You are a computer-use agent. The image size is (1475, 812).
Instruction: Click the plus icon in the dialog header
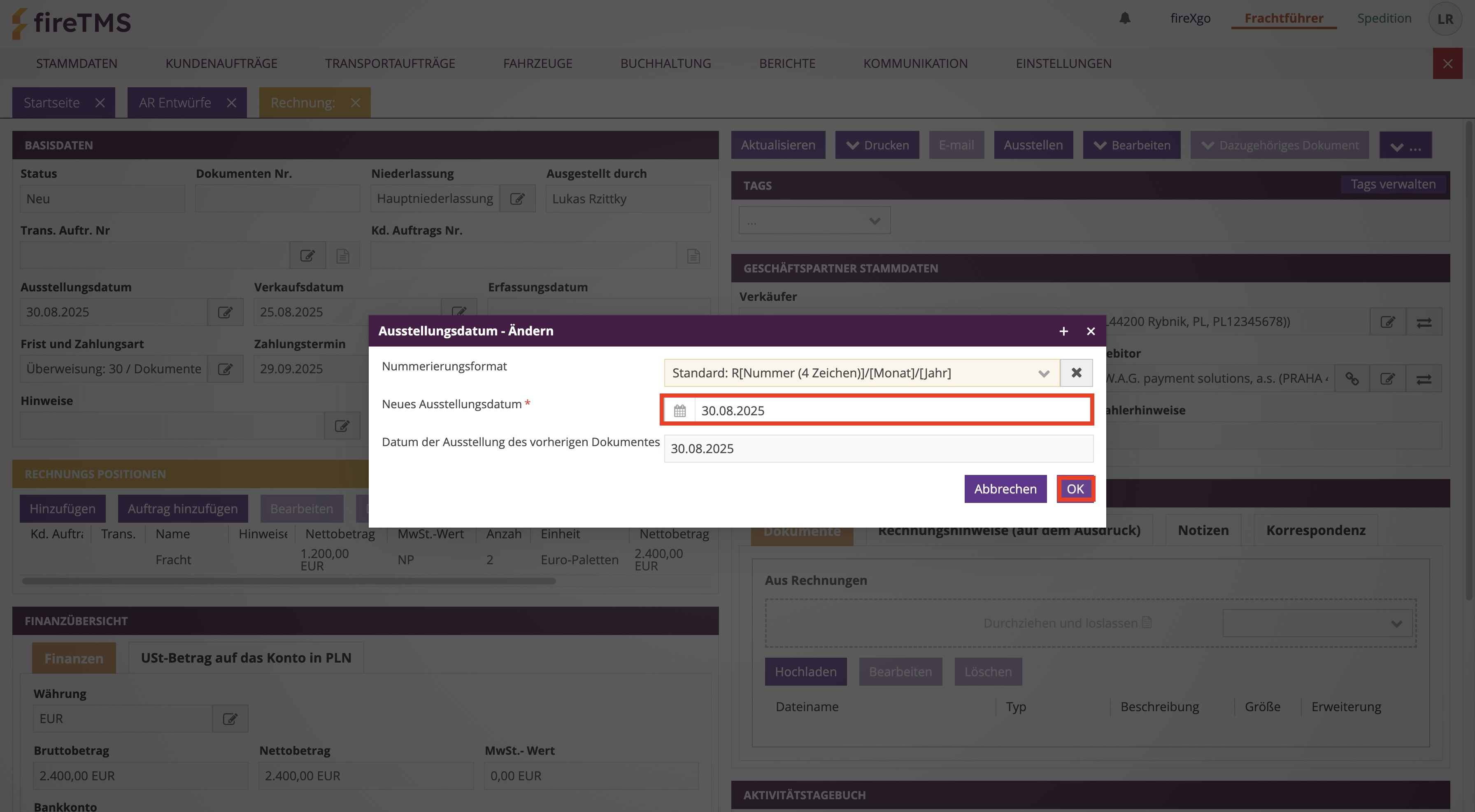tap(1063, 331)
